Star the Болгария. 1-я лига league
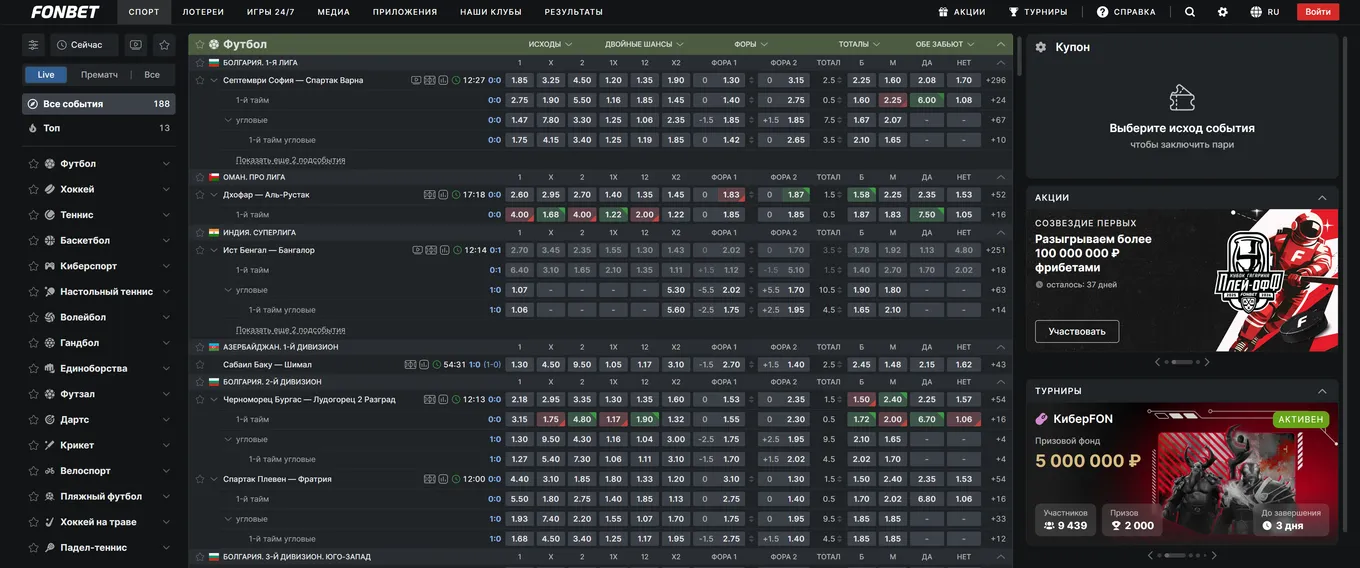 [200, 62]
